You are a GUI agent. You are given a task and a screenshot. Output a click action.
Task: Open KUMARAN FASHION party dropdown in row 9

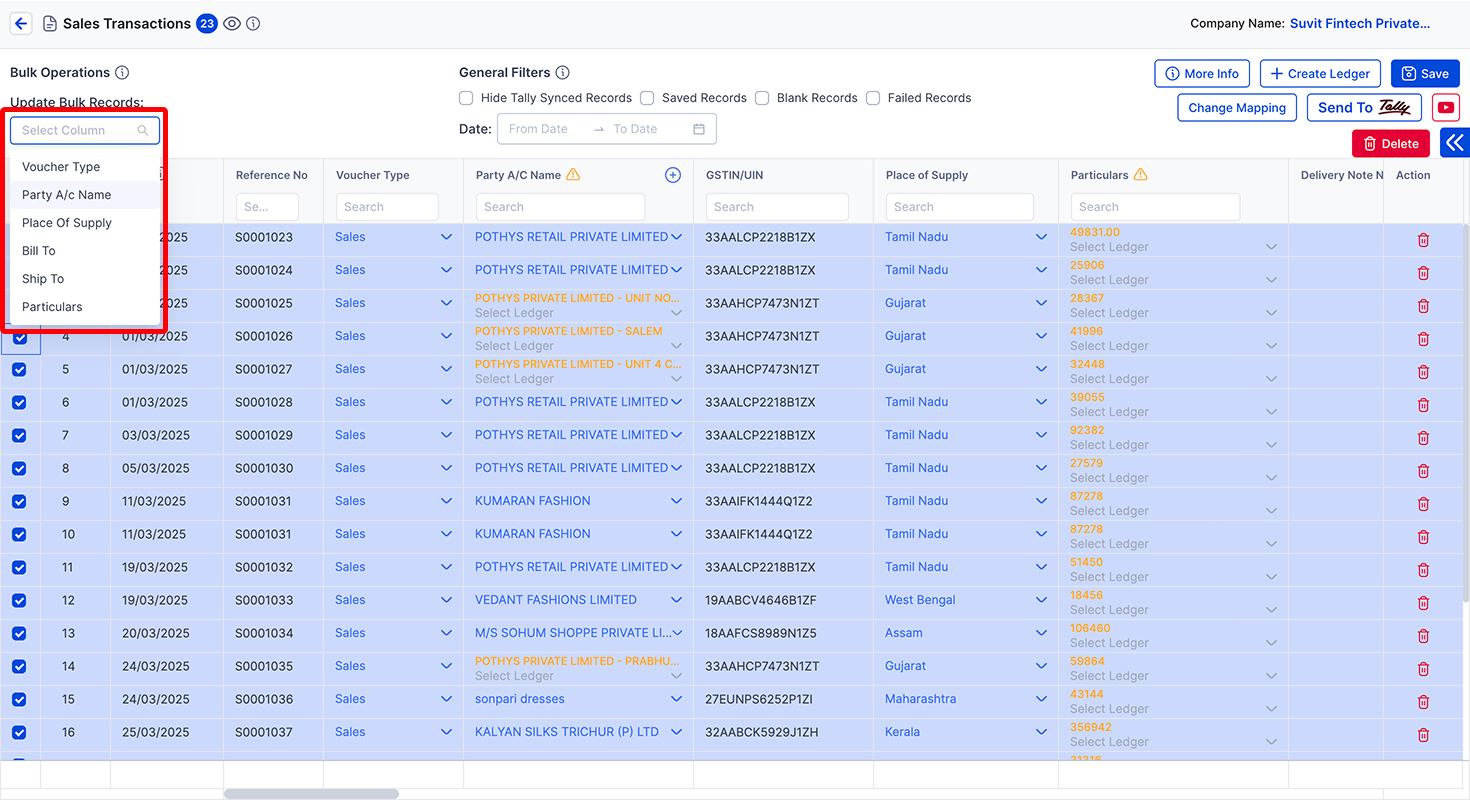click(x=677, y=501)
